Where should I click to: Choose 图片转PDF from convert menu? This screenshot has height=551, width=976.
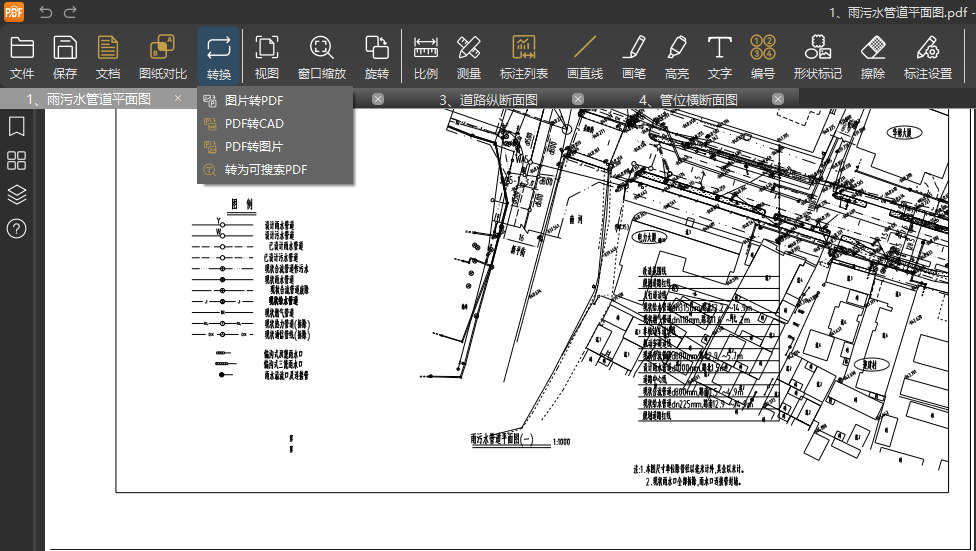click(x=254, y=101)
